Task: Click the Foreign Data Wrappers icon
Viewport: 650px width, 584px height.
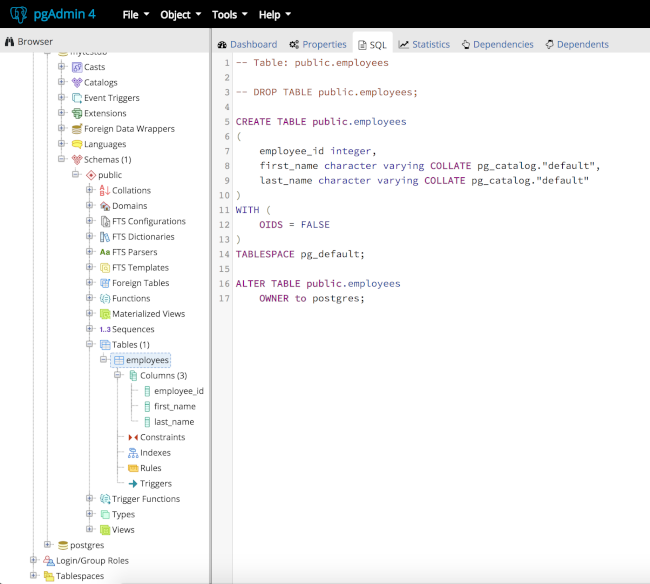Action: point(76,129)
